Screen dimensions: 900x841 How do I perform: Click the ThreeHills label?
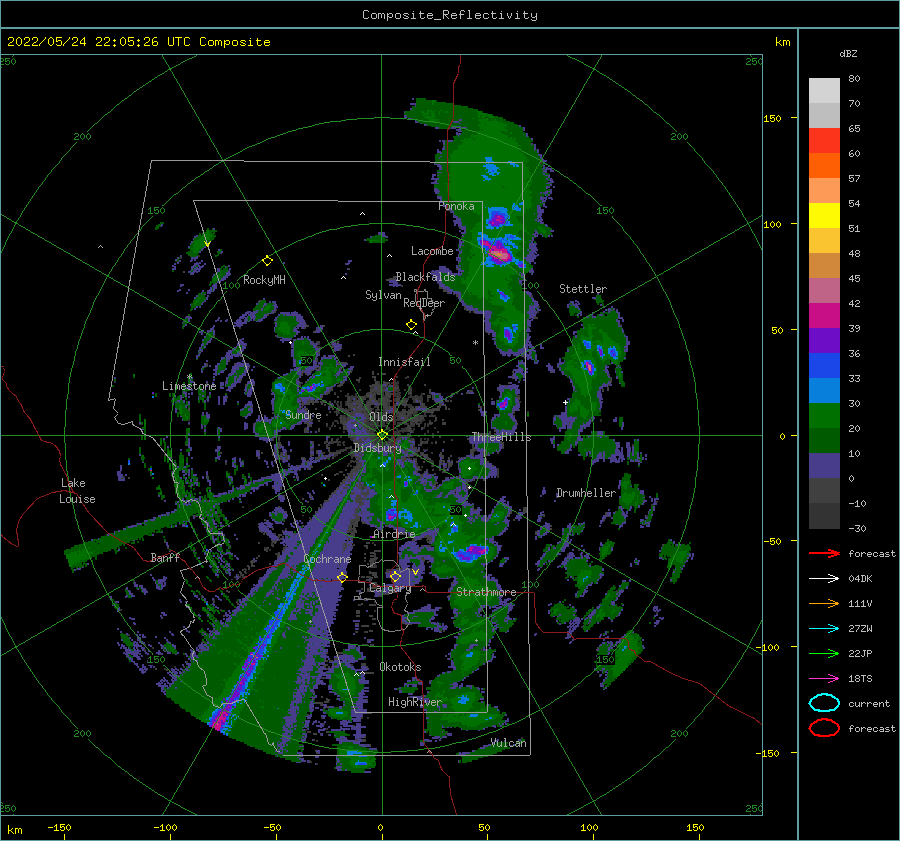501,437
